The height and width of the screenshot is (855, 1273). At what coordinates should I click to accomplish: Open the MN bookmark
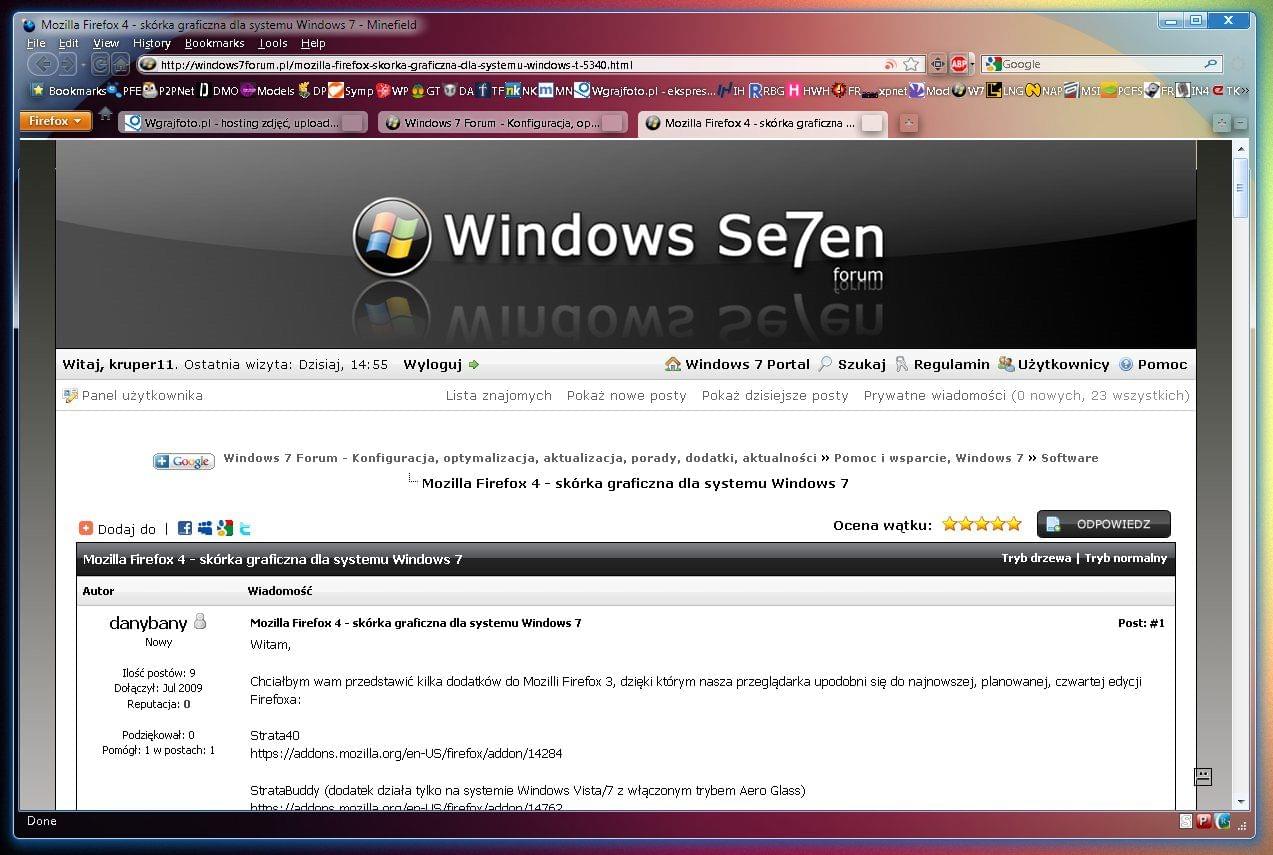(x=555, y=90)
